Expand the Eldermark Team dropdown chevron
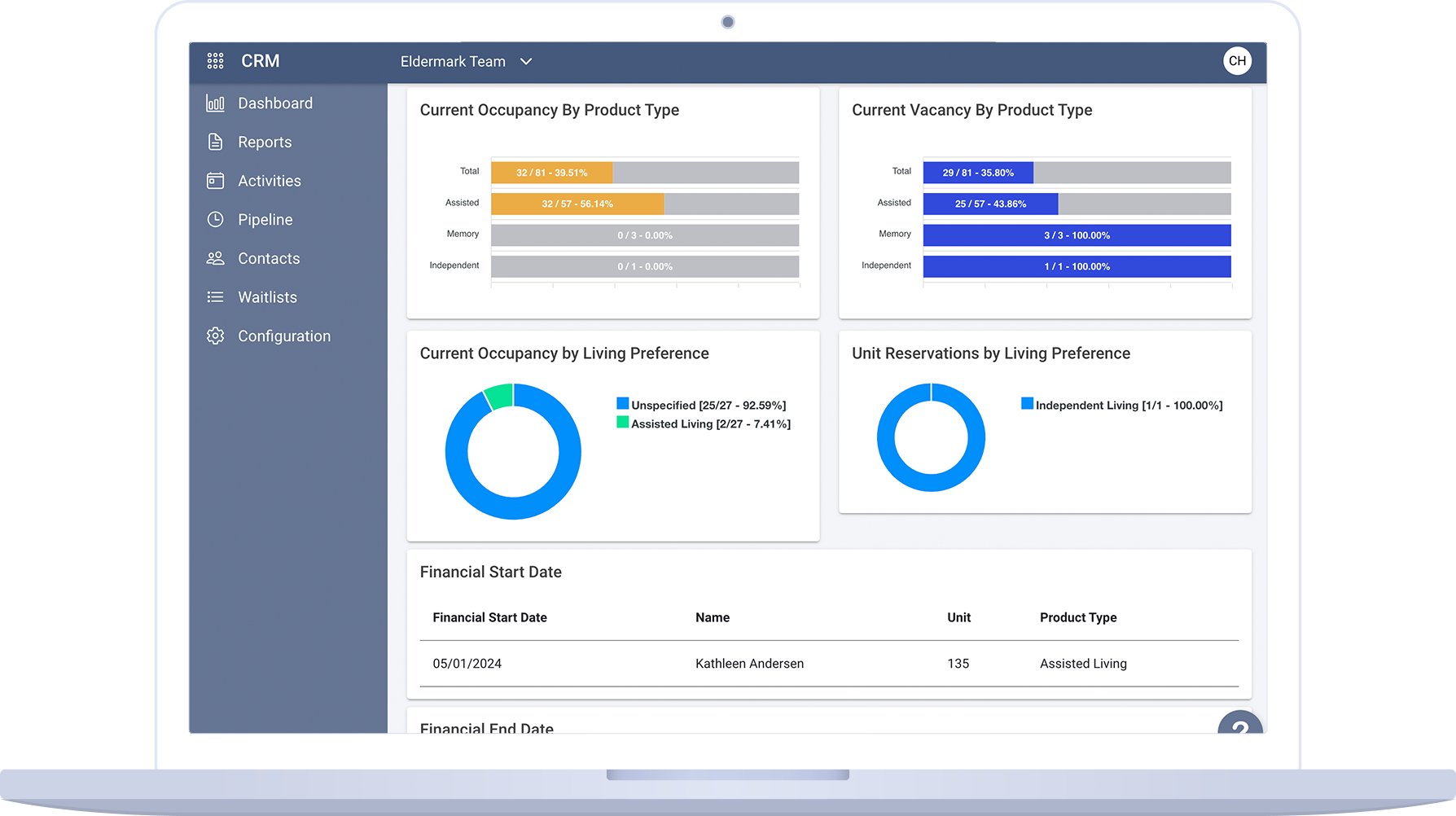The height and width of the screenshot is (816, 1456). 526,62
